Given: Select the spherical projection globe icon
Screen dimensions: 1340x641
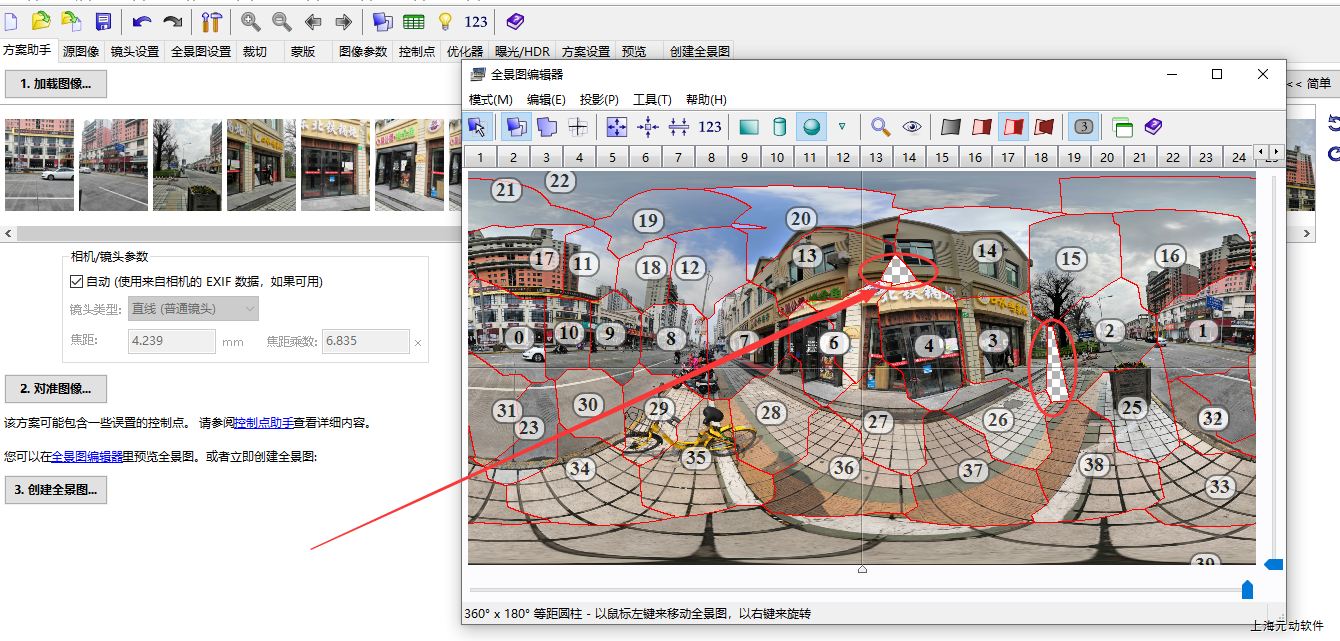Looking at the screenshot, I should (x=812, y=127).
